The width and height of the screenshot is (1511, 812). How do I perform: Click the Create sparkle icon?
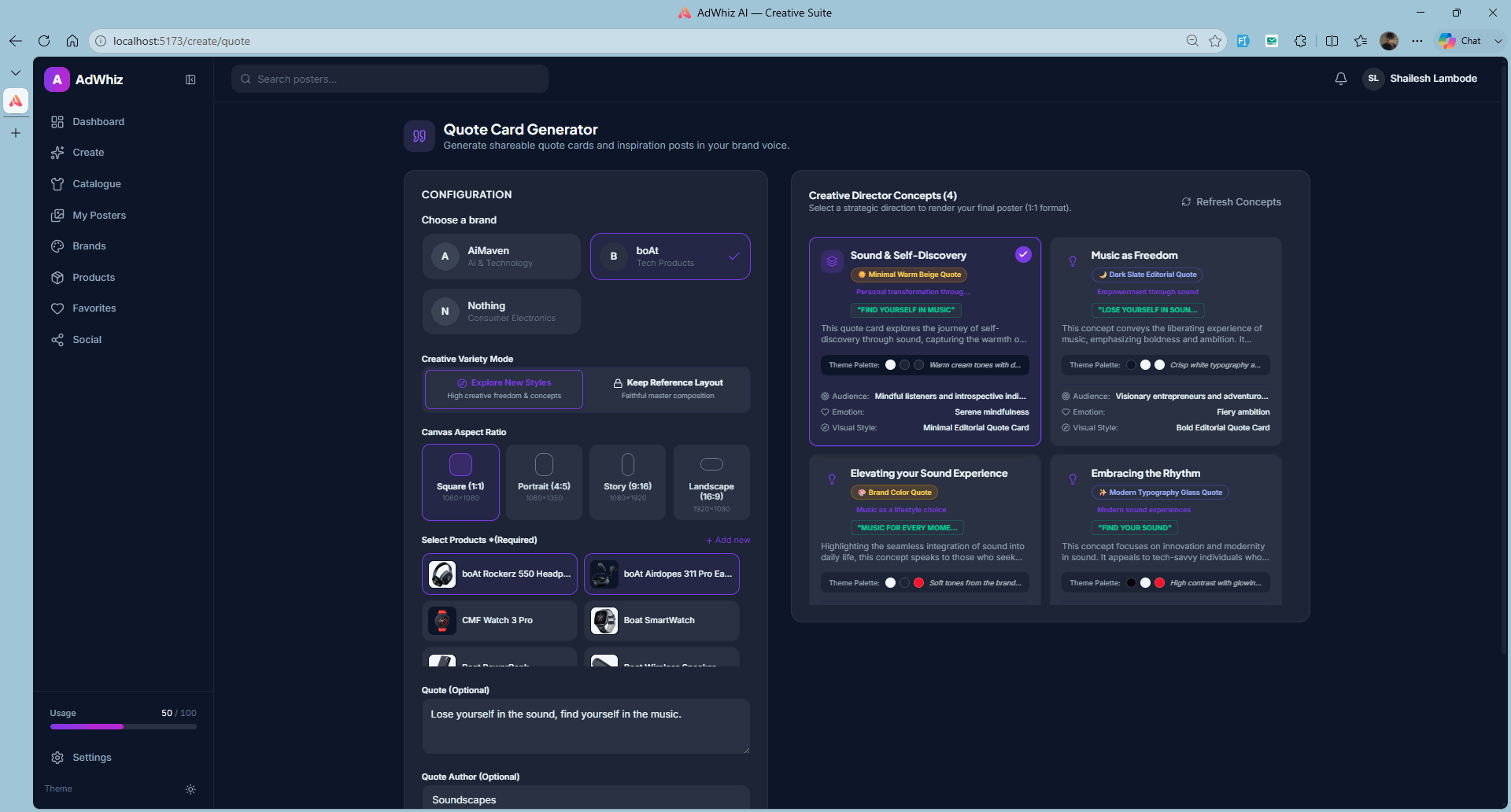57,153
